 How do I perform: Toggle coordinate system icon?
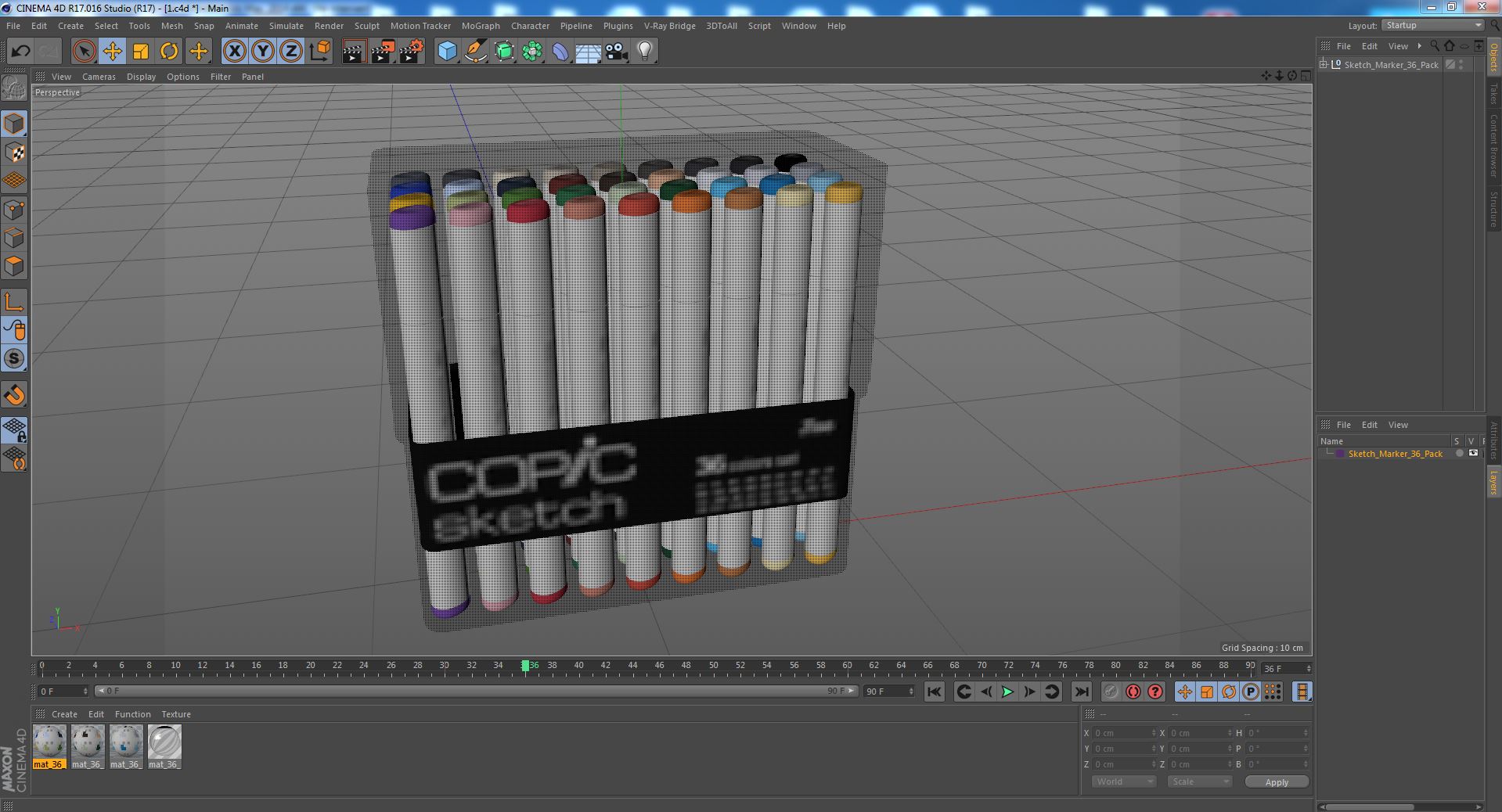pyautogui.click(x=320, y=52)
